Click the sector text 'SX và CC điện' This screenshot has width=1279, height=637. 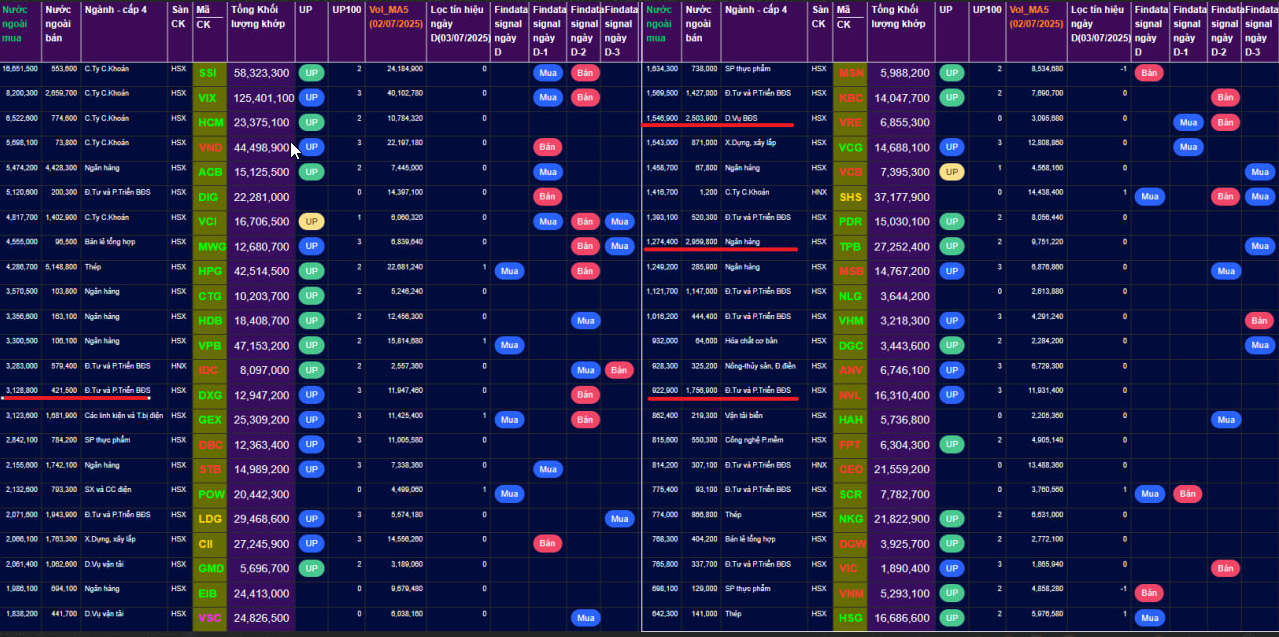pos(109,489)
